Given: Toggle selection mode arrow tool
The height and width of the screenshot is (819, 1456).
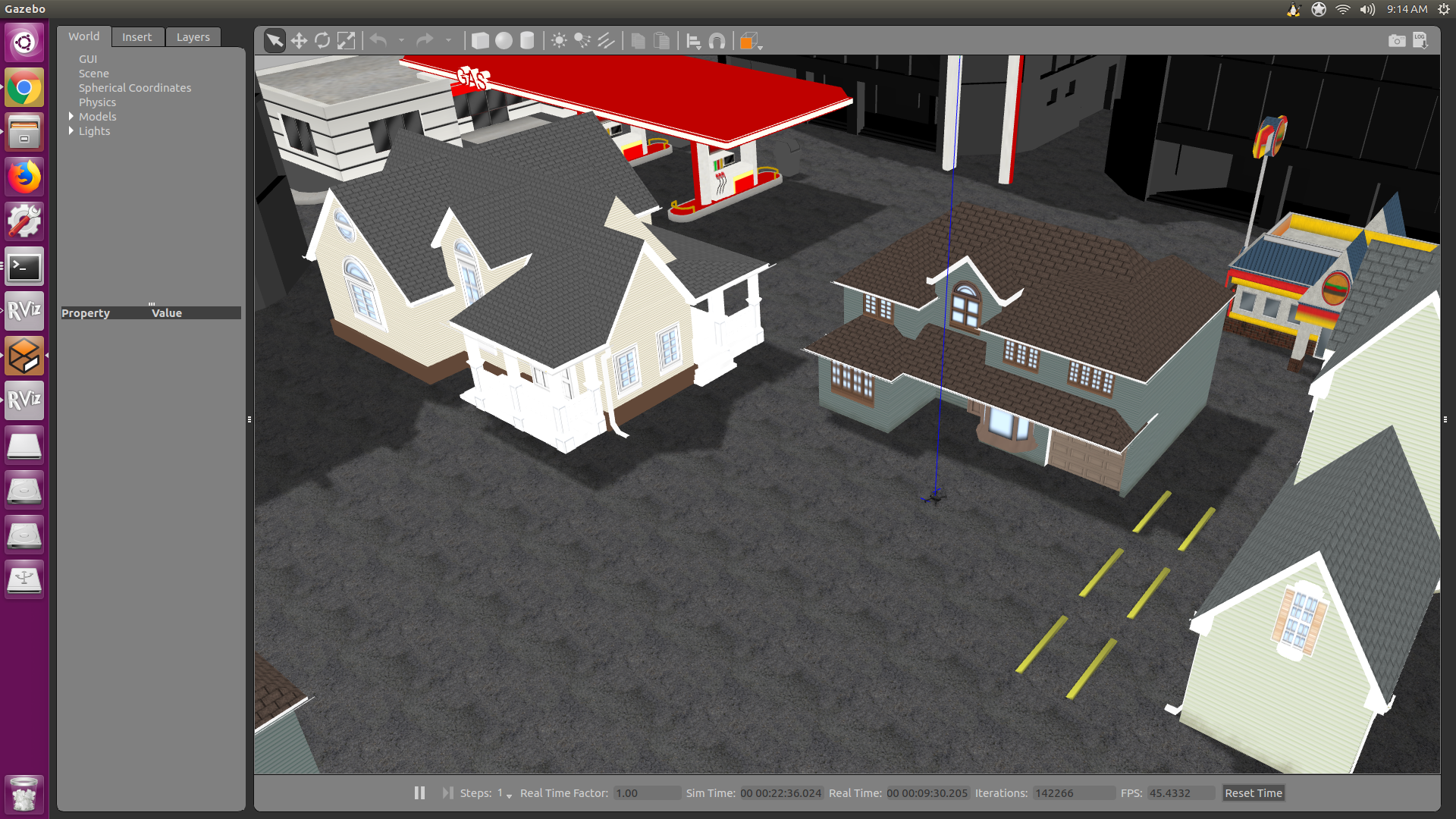Looking at the screenshot, I should [275, 41].
